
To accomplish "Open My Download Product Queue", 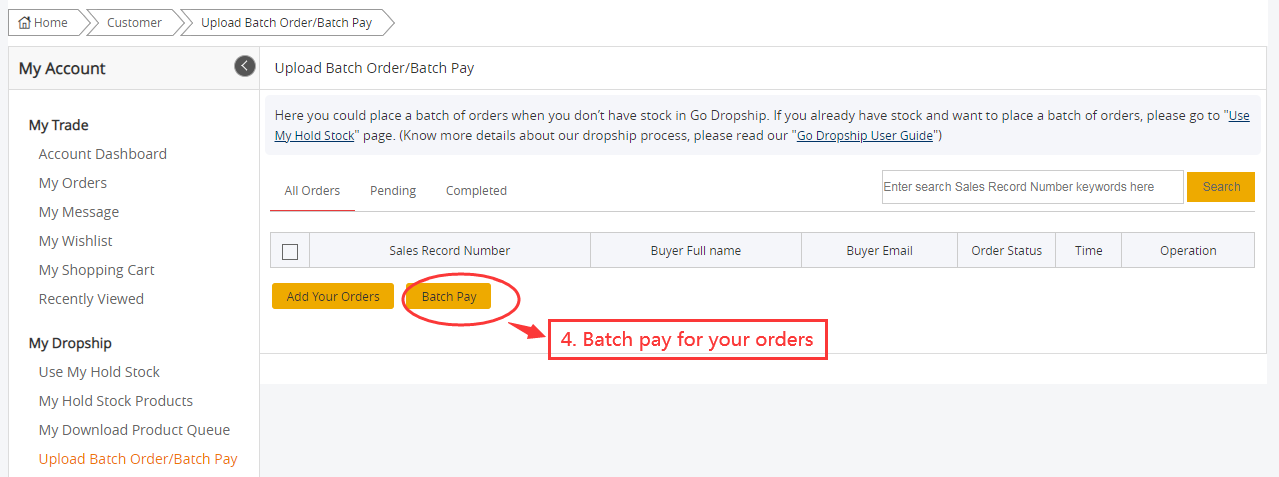I will tap(134, 430).
